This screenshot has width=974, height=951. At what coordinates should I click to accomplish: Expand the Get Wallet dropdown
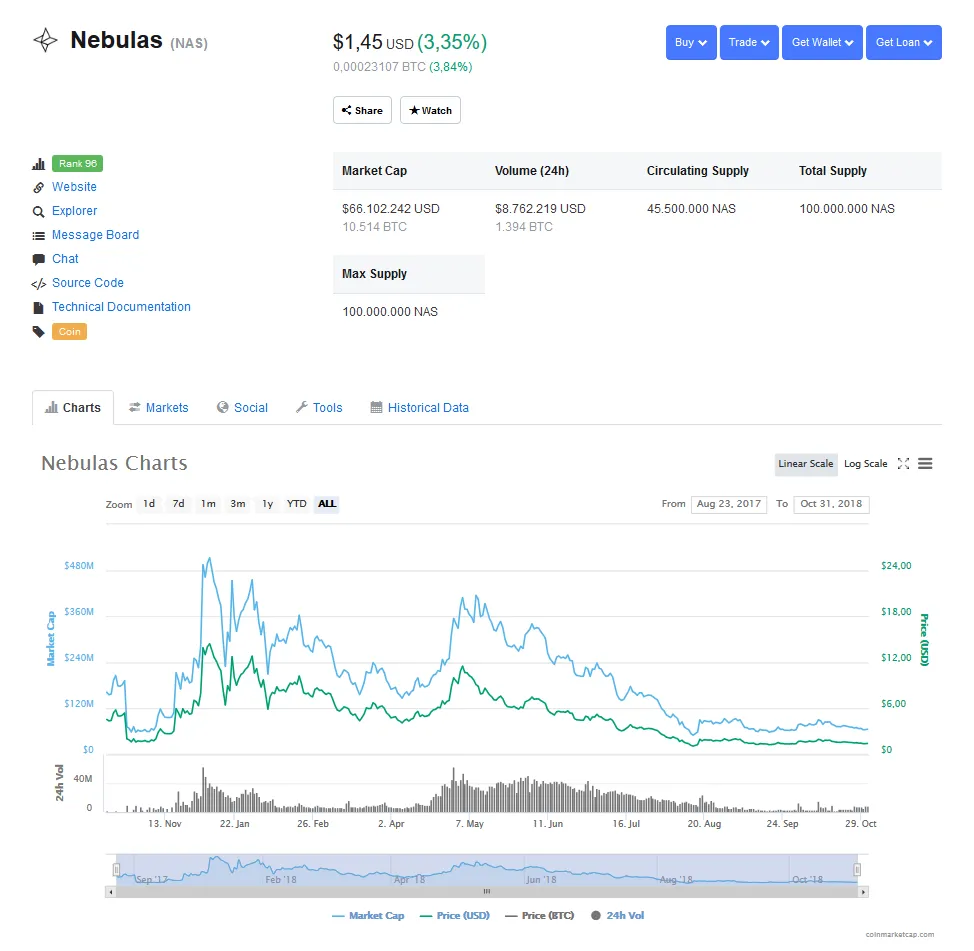pos(822,42)
